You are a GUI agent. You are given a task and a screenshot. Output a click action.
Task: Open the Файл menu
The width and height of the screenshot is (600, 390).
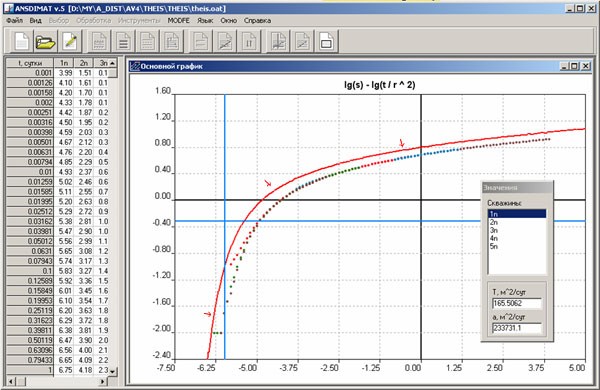pos(14,20)
